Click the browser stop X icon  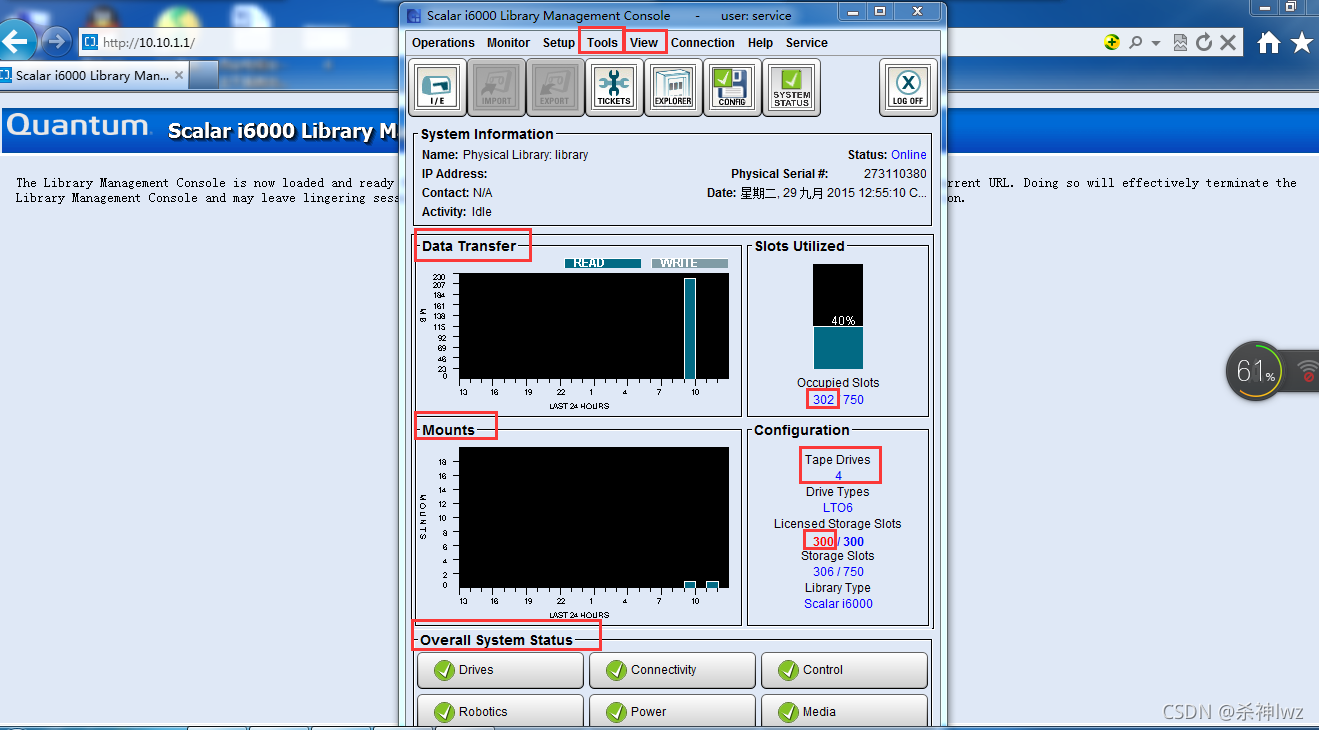click(1228, 42)
